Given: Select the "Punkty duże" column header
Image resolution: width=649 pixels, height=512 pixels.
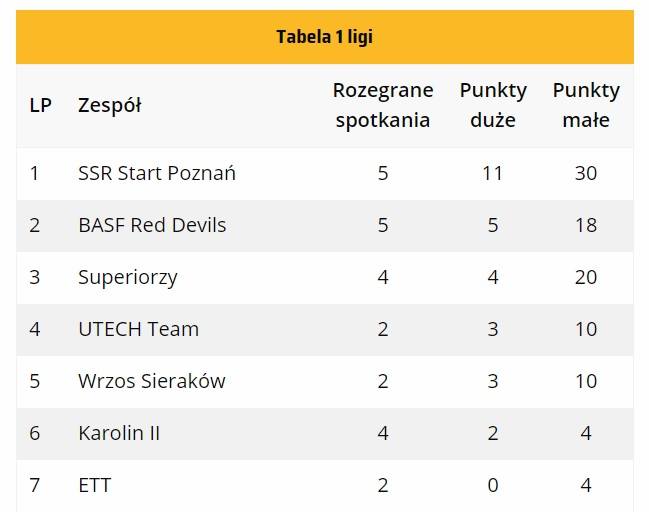Looking at the screenshot, I should 493,105.
